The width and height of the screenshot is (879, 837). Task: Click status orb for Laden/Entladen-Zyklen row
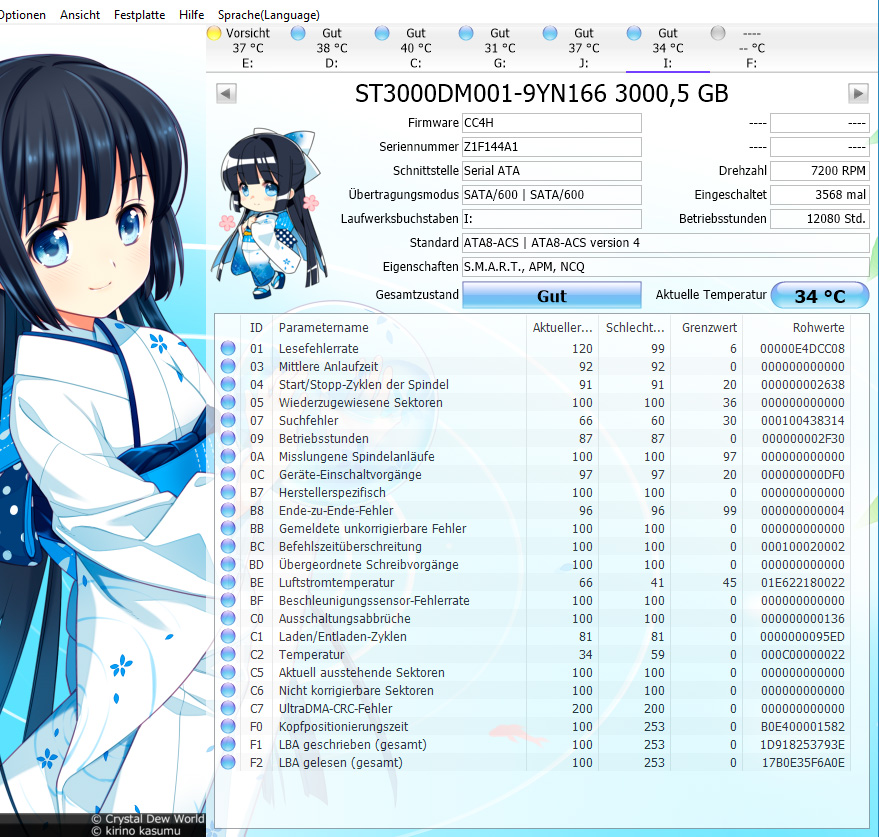(228, 636)
